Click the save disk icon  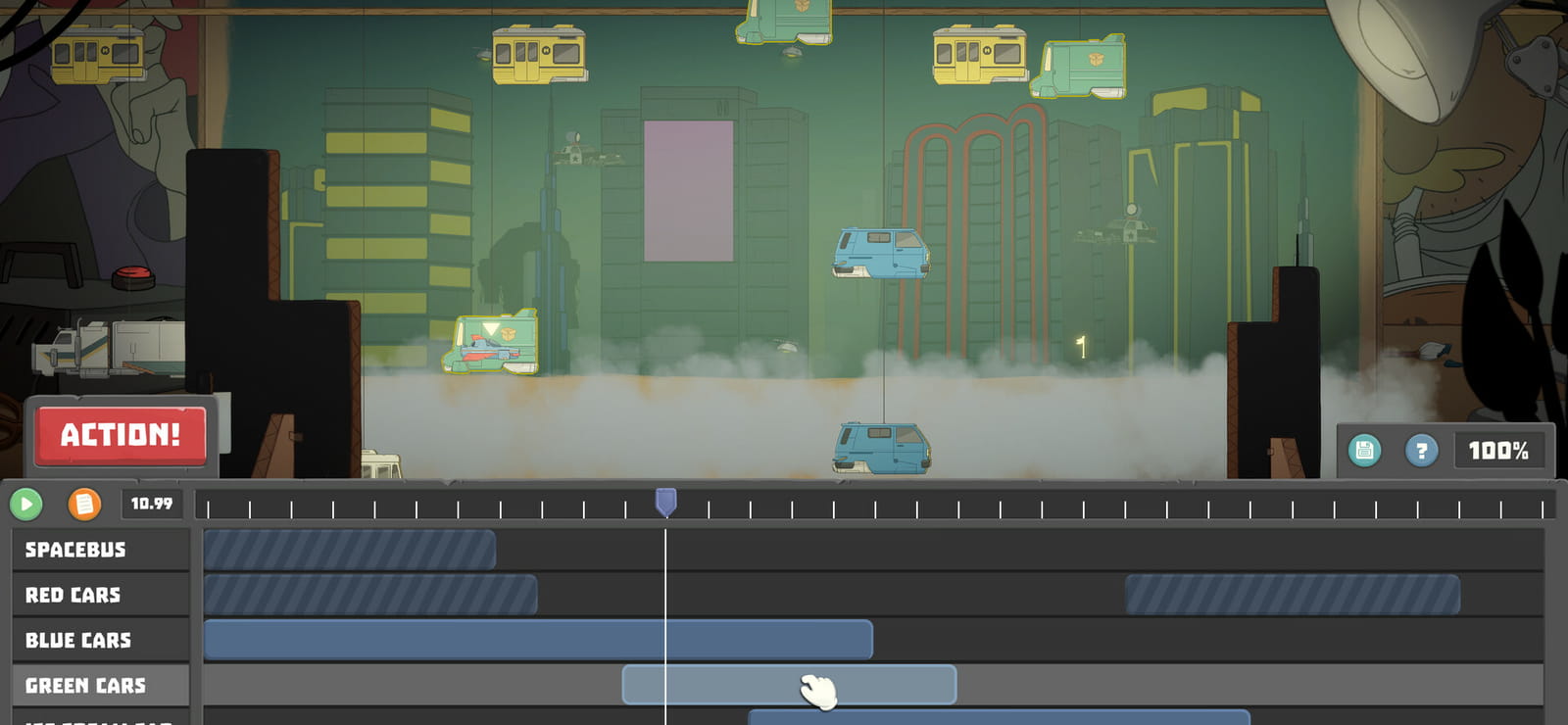[x=1364, y=451]
